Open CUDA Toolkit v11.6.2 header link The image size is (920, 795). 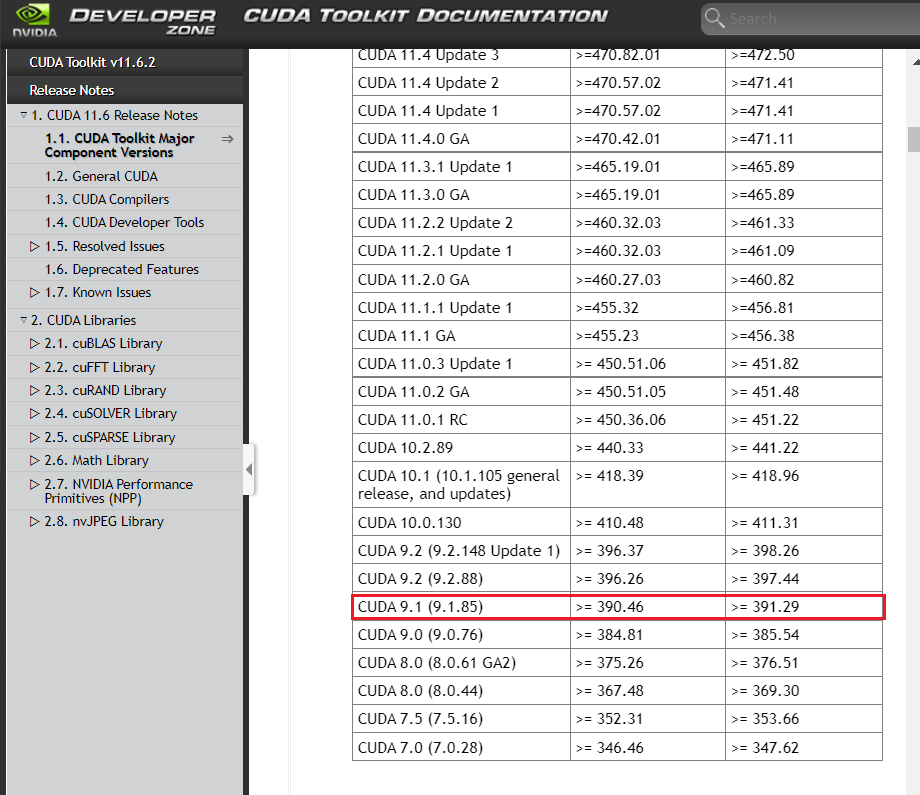[92, 62]
